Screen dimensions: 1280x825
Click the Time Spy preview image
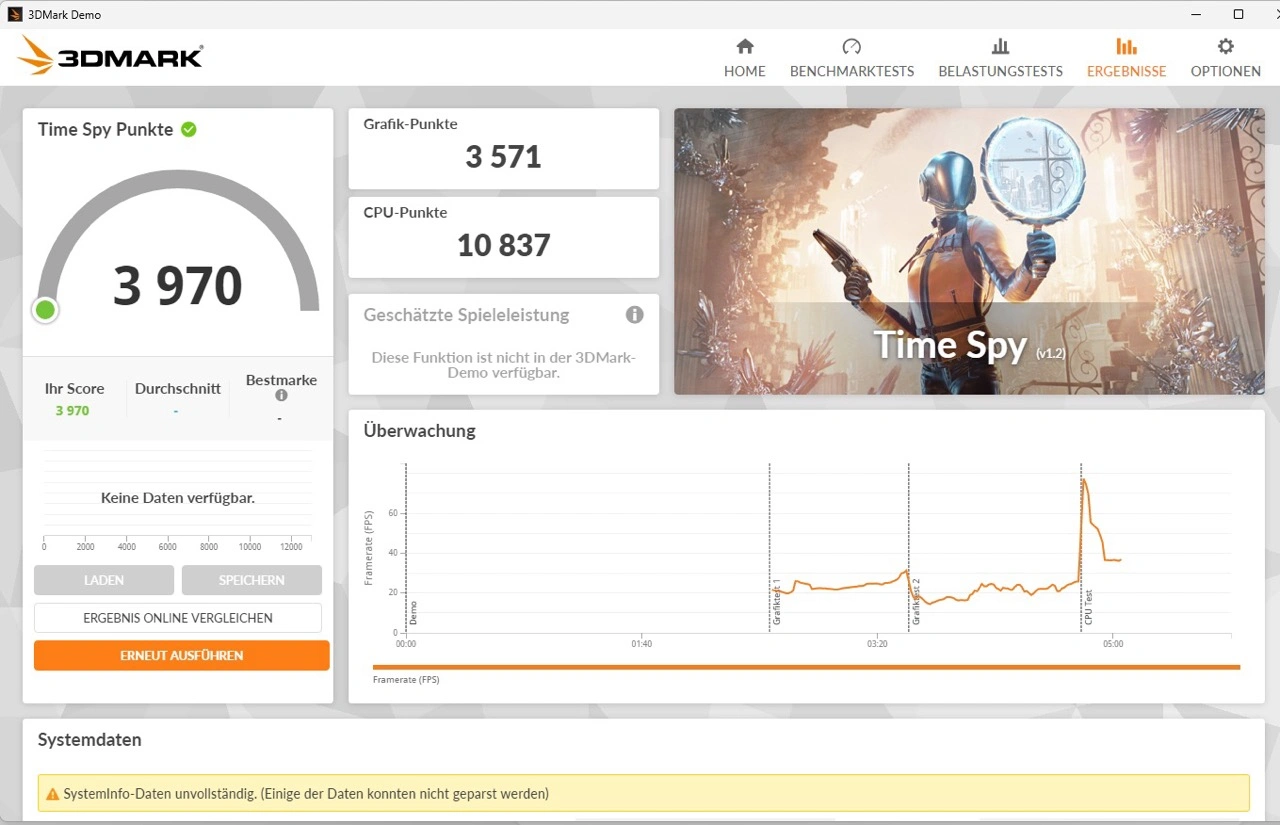(x=969, y=251)
